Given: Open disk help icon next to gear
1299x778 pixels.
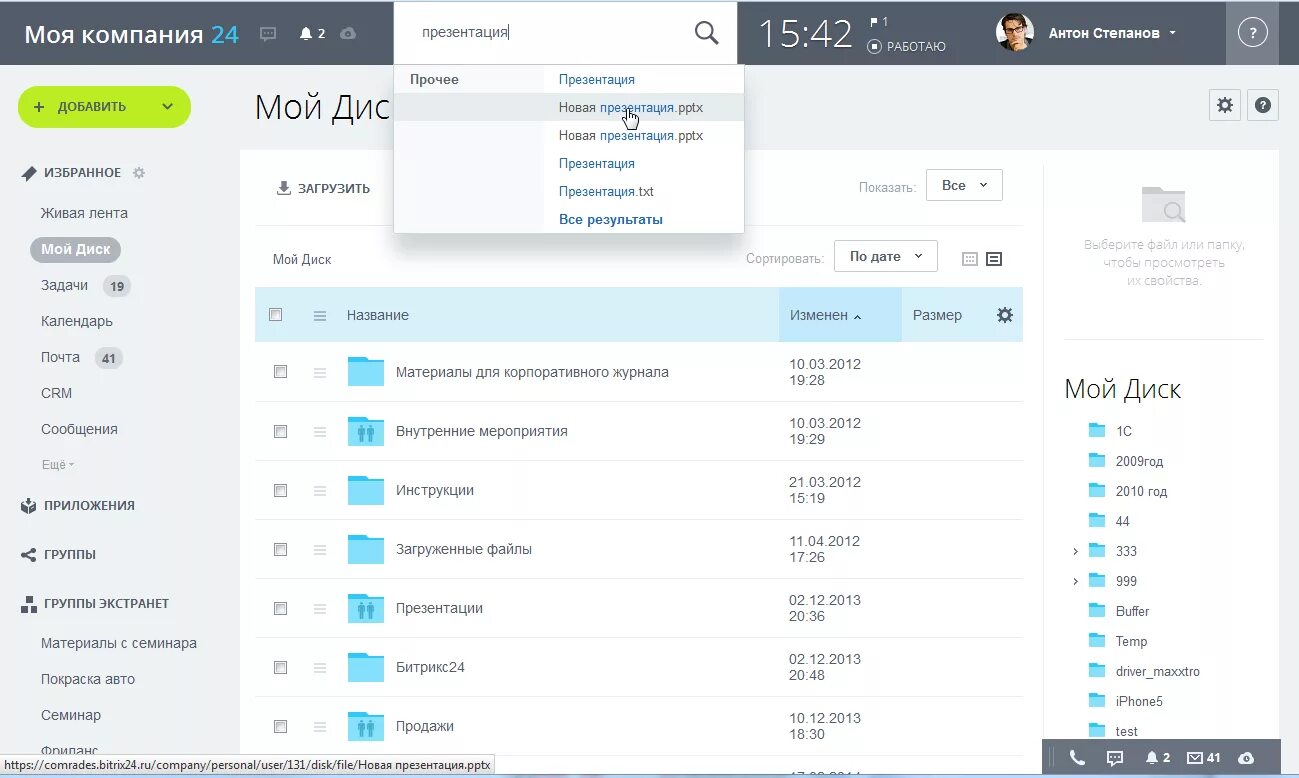Looking at the screenshot, I should click(1263, 105).
